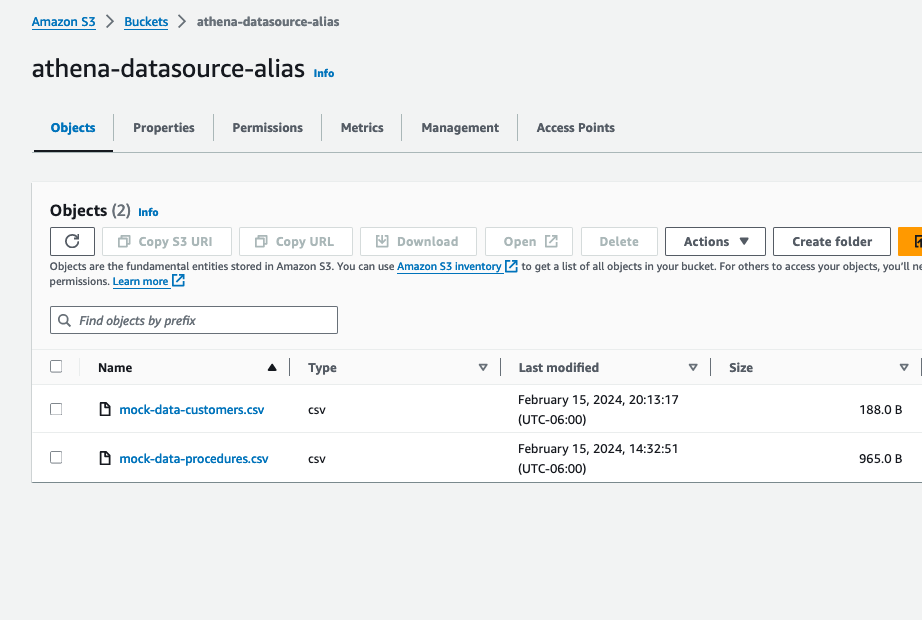Click the Last modified column sort arrow
922x620 pixels.
693,368
